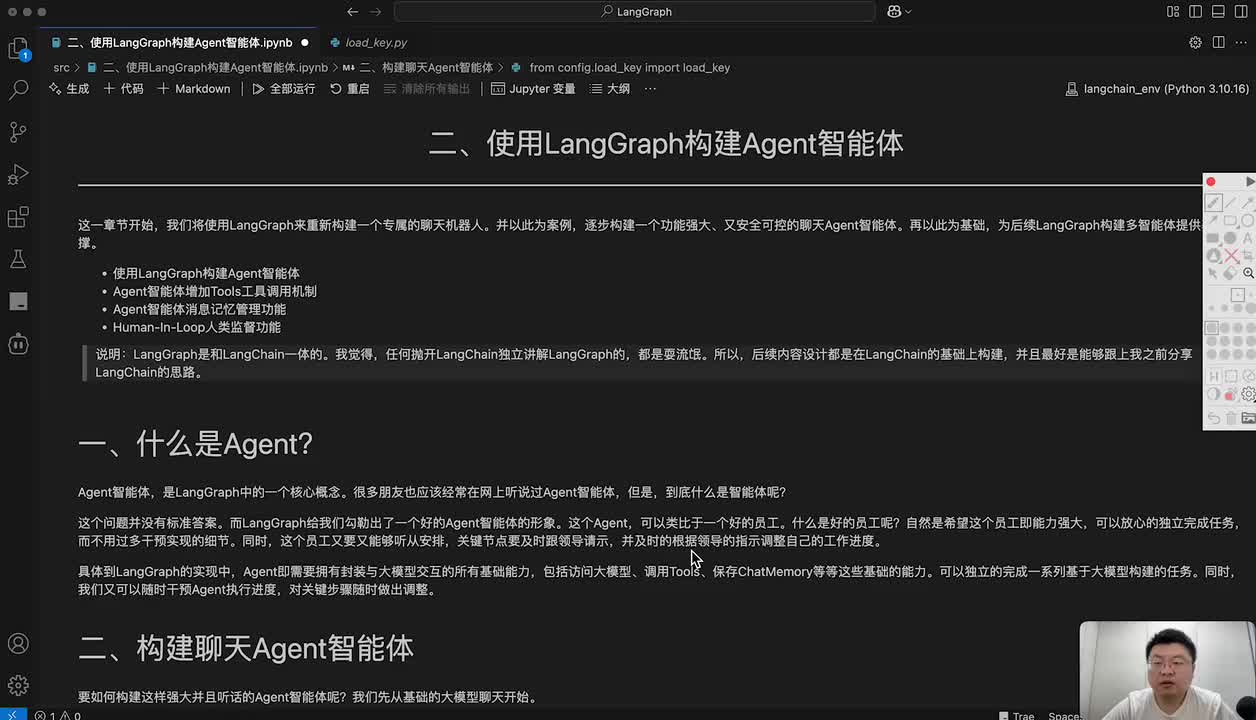The width and height of the screenshot is (1256, 720).
Task: Pick the highlighted square swatch in annotation palette
Action: point(1211,327)
